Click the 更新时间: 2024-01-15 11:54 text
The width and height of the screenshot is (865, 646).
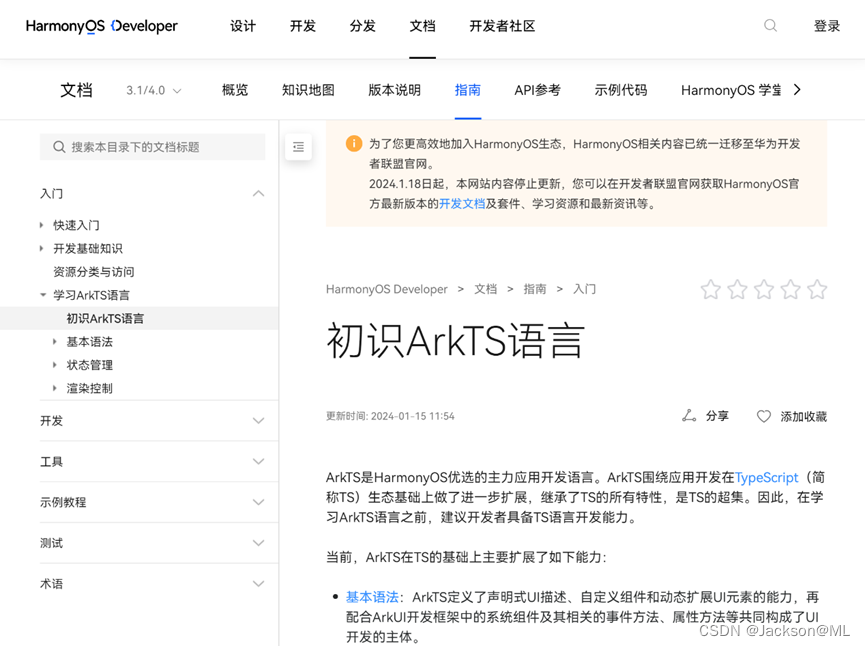pos(390,416)
